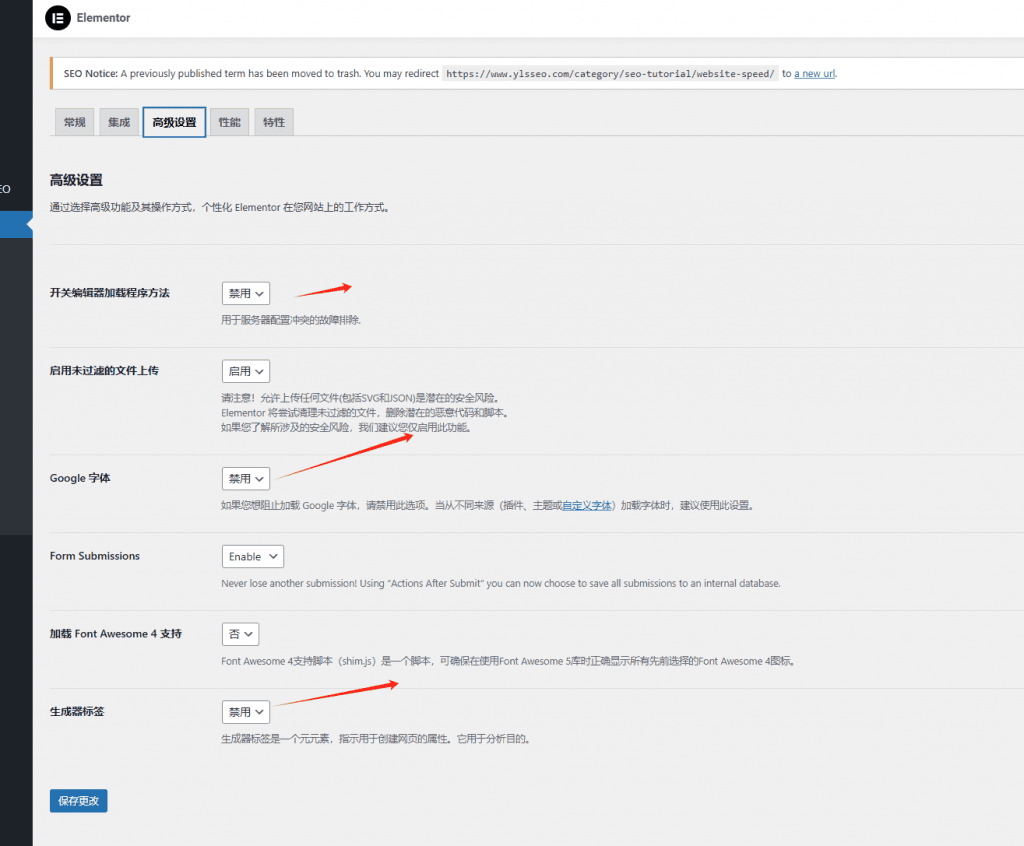Open the 集成 settings tab
1024x846 pixels.
click(x=119, y=122)
